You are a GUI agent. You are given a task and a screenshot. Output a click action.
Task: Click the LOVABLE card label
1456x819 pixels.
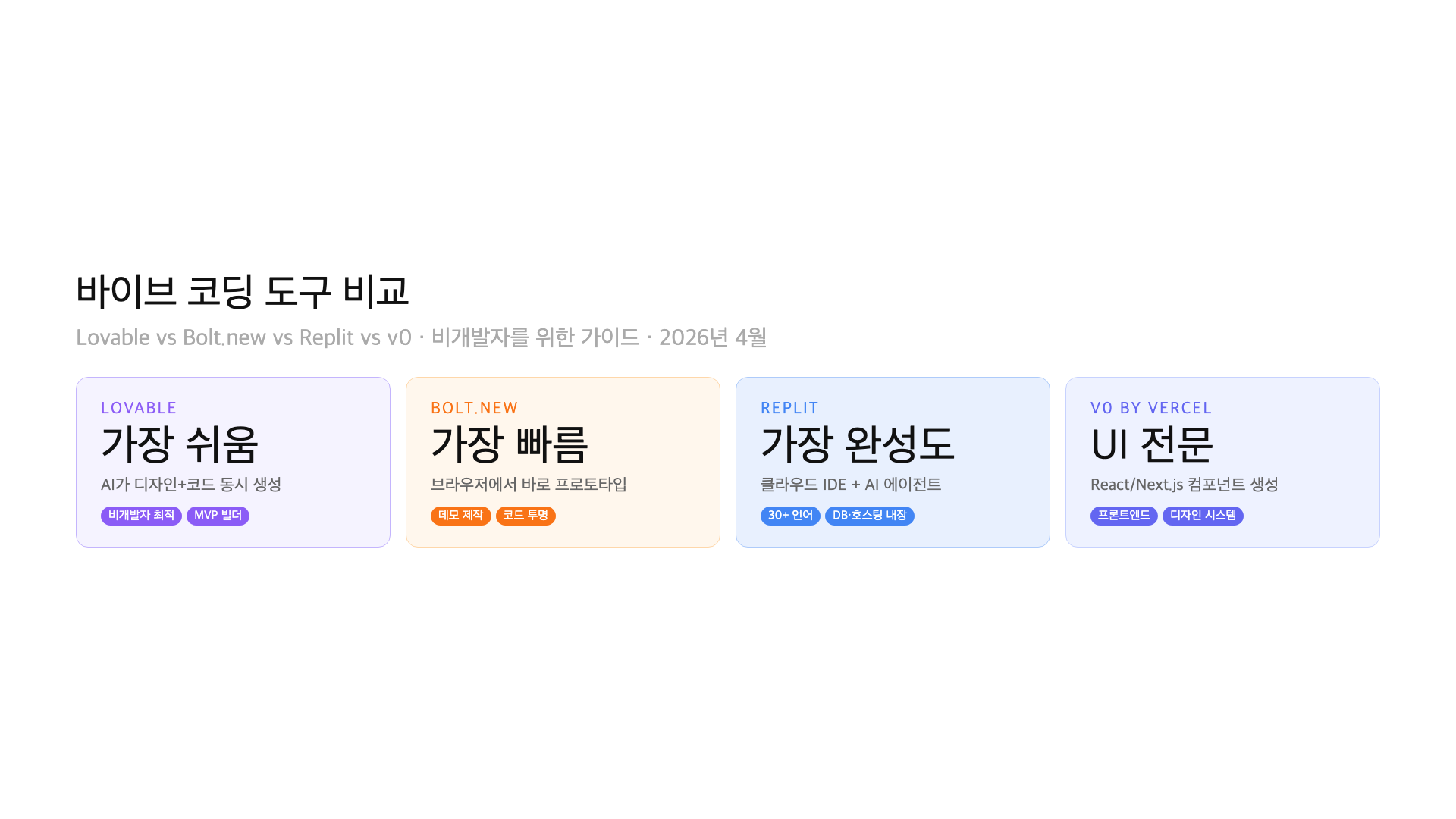(x=139, y=408)
